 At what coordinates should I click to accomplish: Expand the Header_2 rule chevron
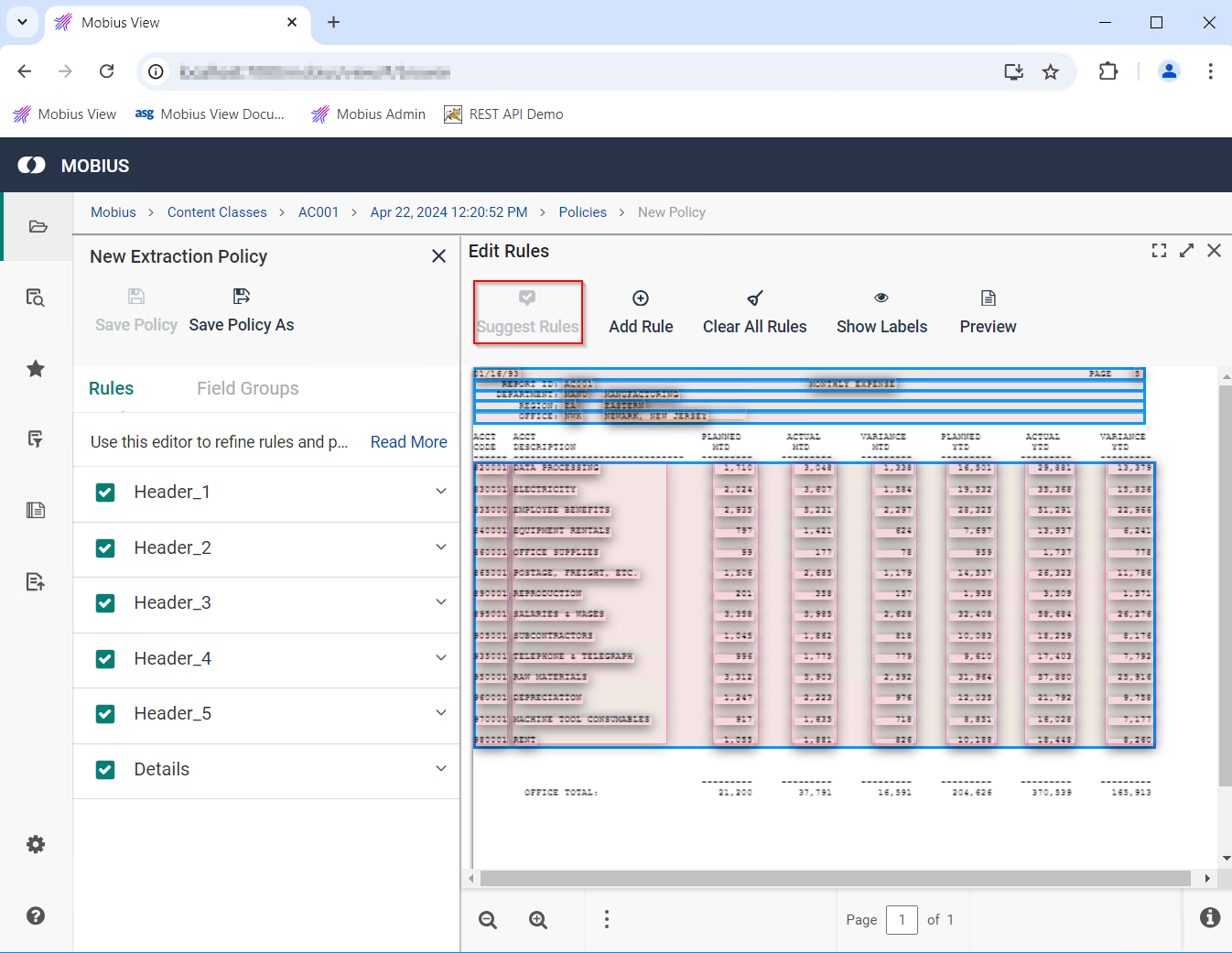click(x=441, y=547)
